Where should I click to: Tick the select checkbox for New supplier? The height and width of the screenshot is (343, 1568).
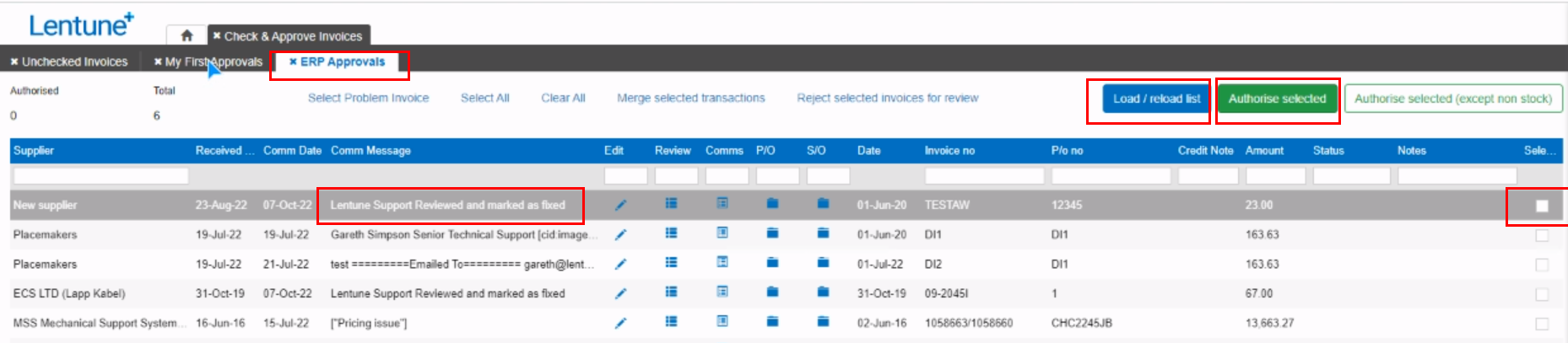tap(1542, 206)
